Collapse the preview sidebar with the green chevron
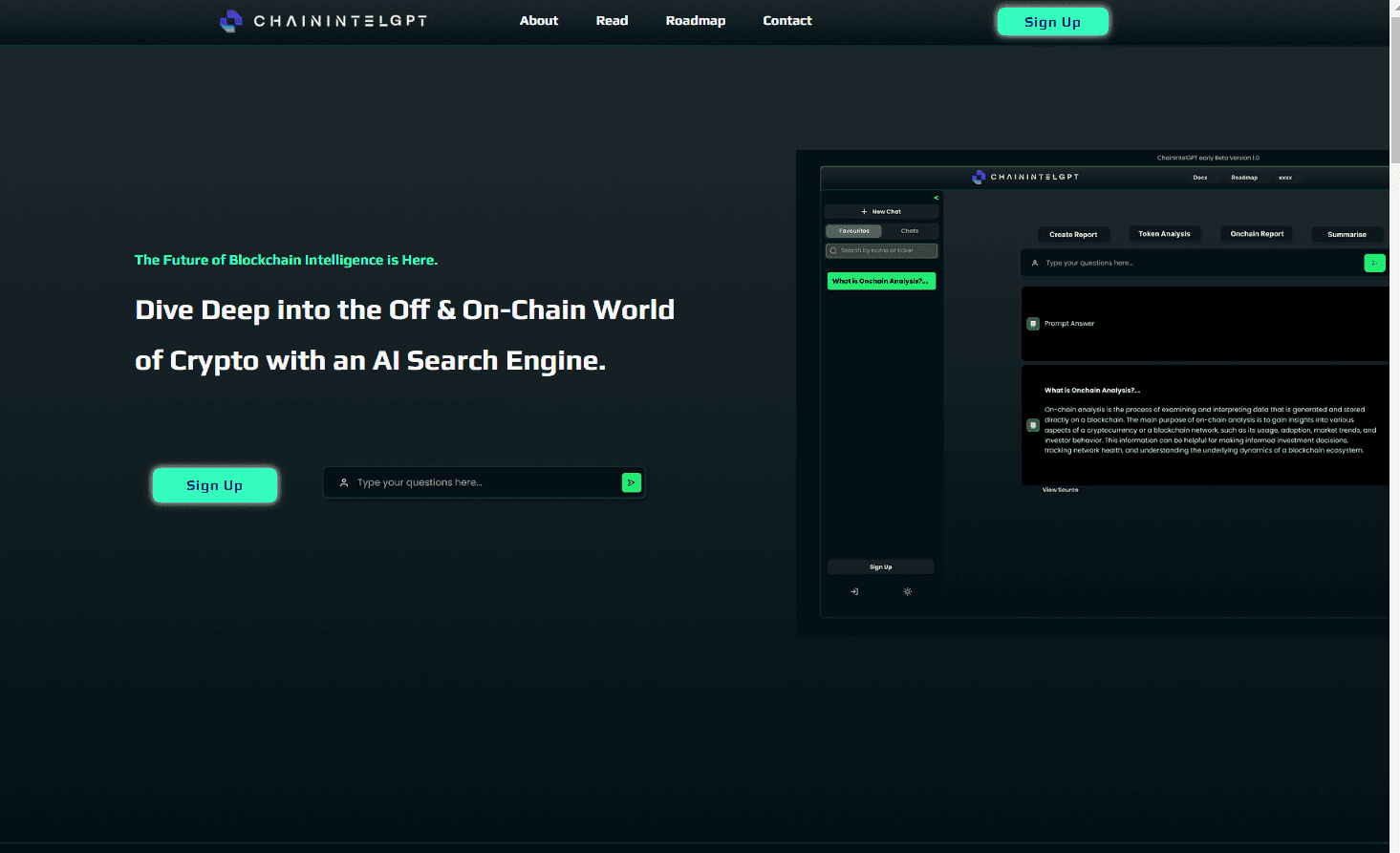 (937, 198)
